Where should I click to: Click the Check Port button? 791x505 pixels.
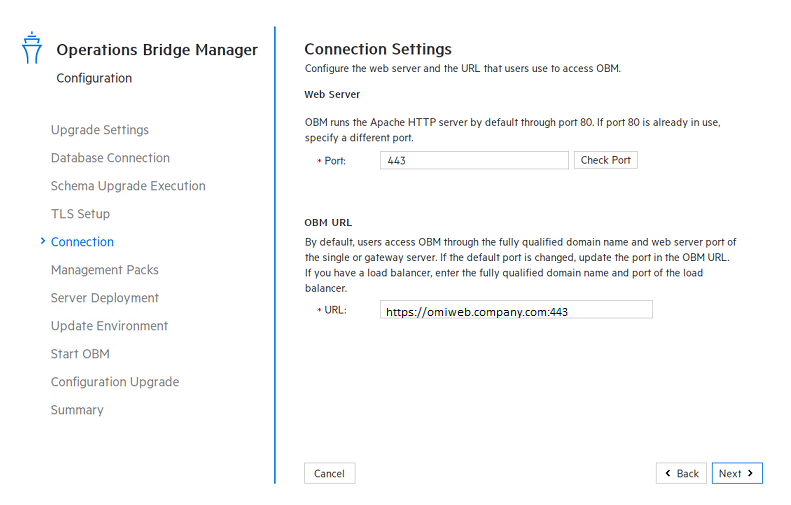(606, 160)
